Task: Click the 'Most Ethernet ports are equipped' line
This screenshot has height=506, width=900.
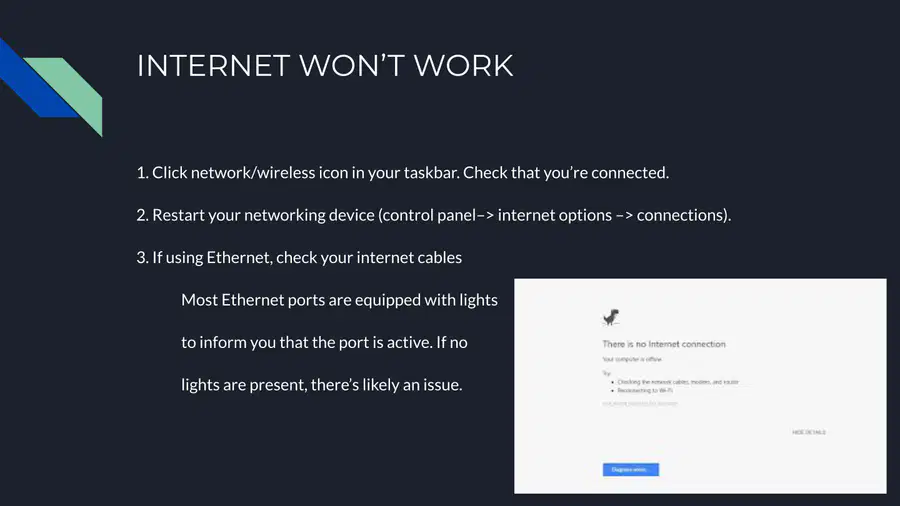Action: click(x=339, y=300)
